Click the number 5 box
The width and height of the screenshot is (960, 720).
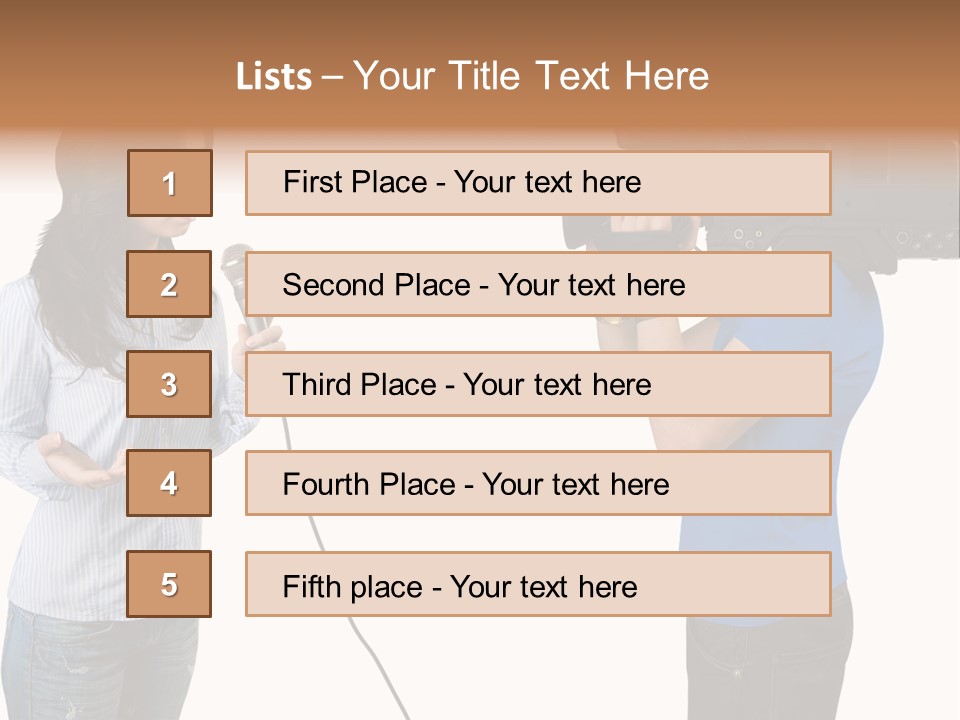pyautogui.click(x=169, y=584)
